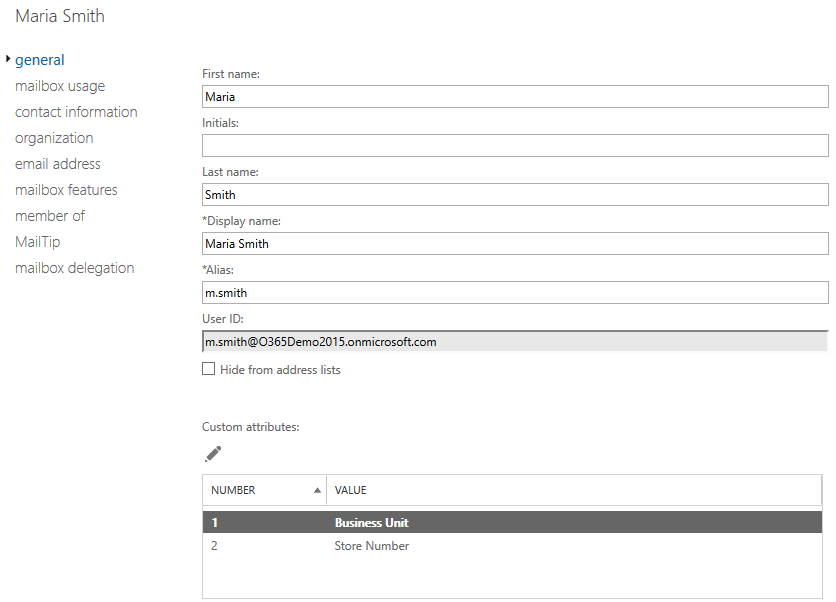The width and height of the screenshot is (836, 602).
Task: Switch to mailbox features section
Action: [x=66, y=190]
